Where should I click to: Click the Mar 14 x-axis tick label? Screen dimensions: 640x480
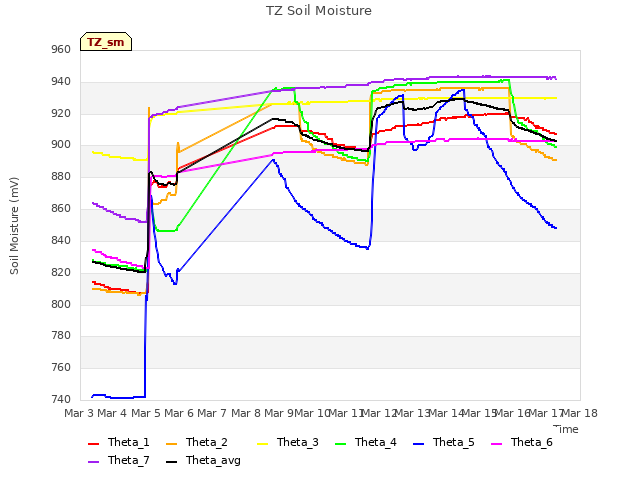click(446, 413)
